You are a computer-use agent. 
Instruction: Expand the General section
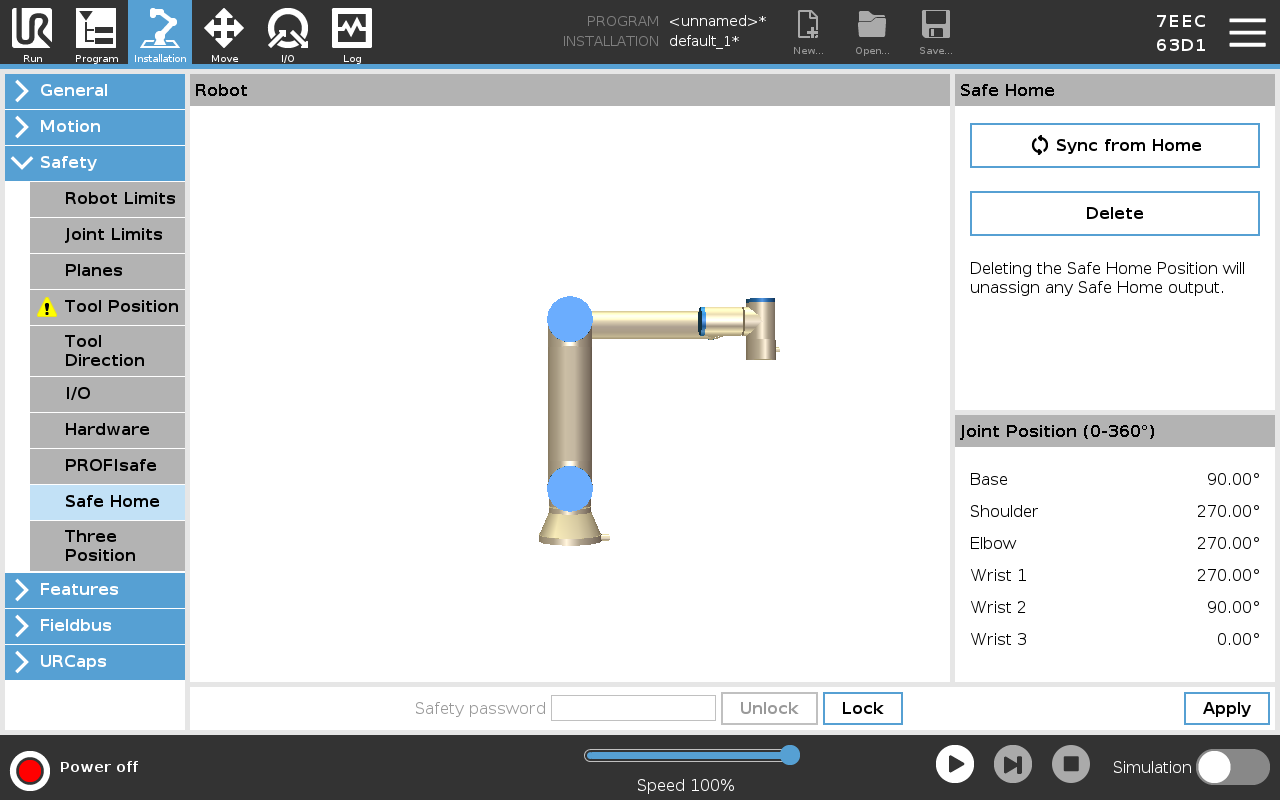point(95,90)
